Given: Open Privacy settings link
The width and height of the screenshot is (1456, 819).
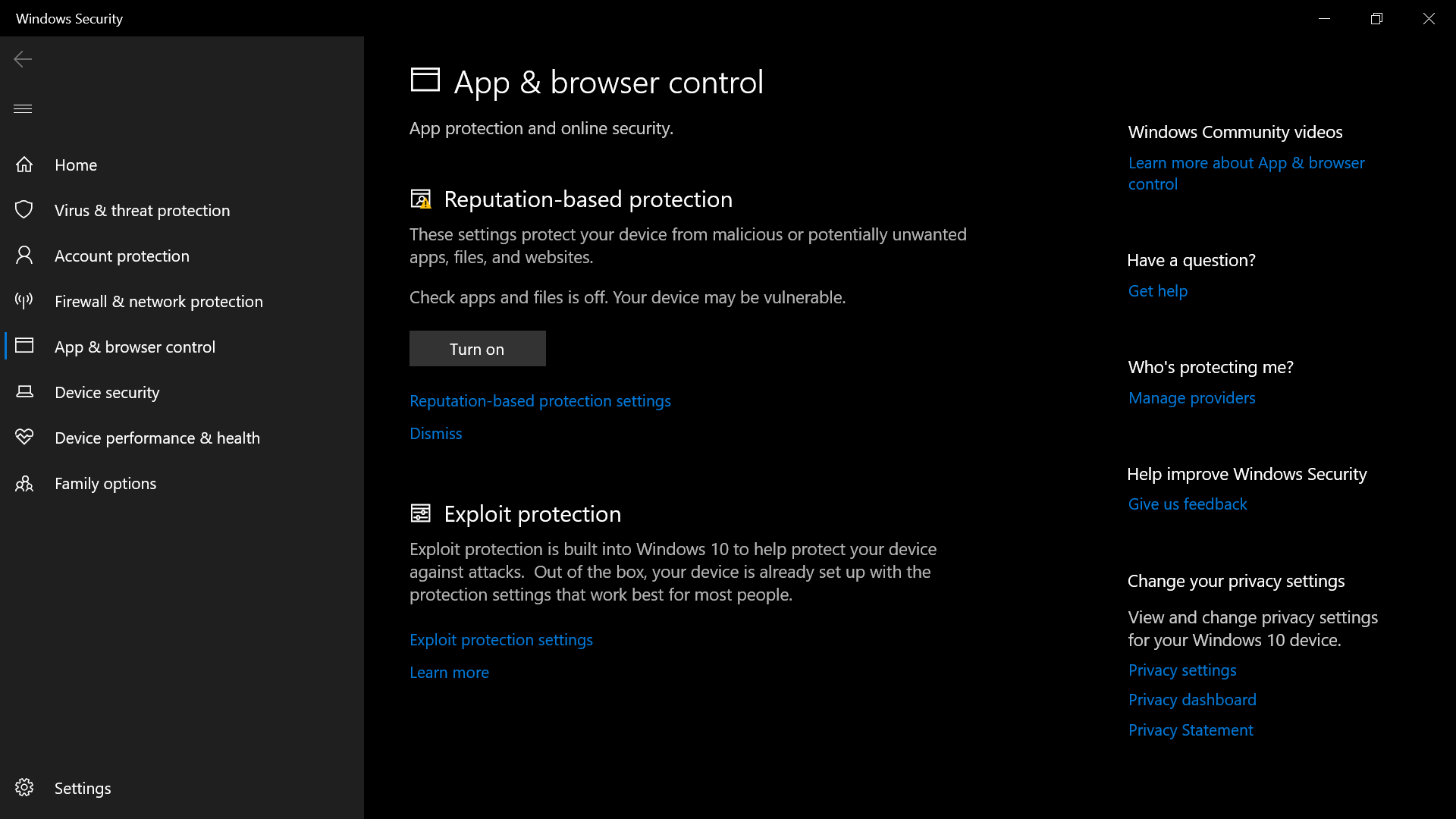Looking at the screenshot, I should tap(1182, 670).
